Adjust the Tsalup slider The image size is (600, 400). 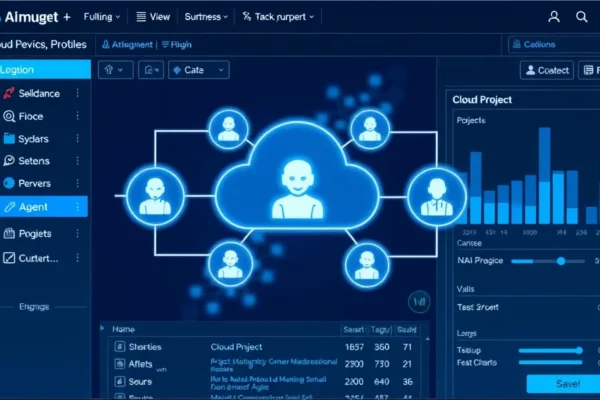click(551, 350)
